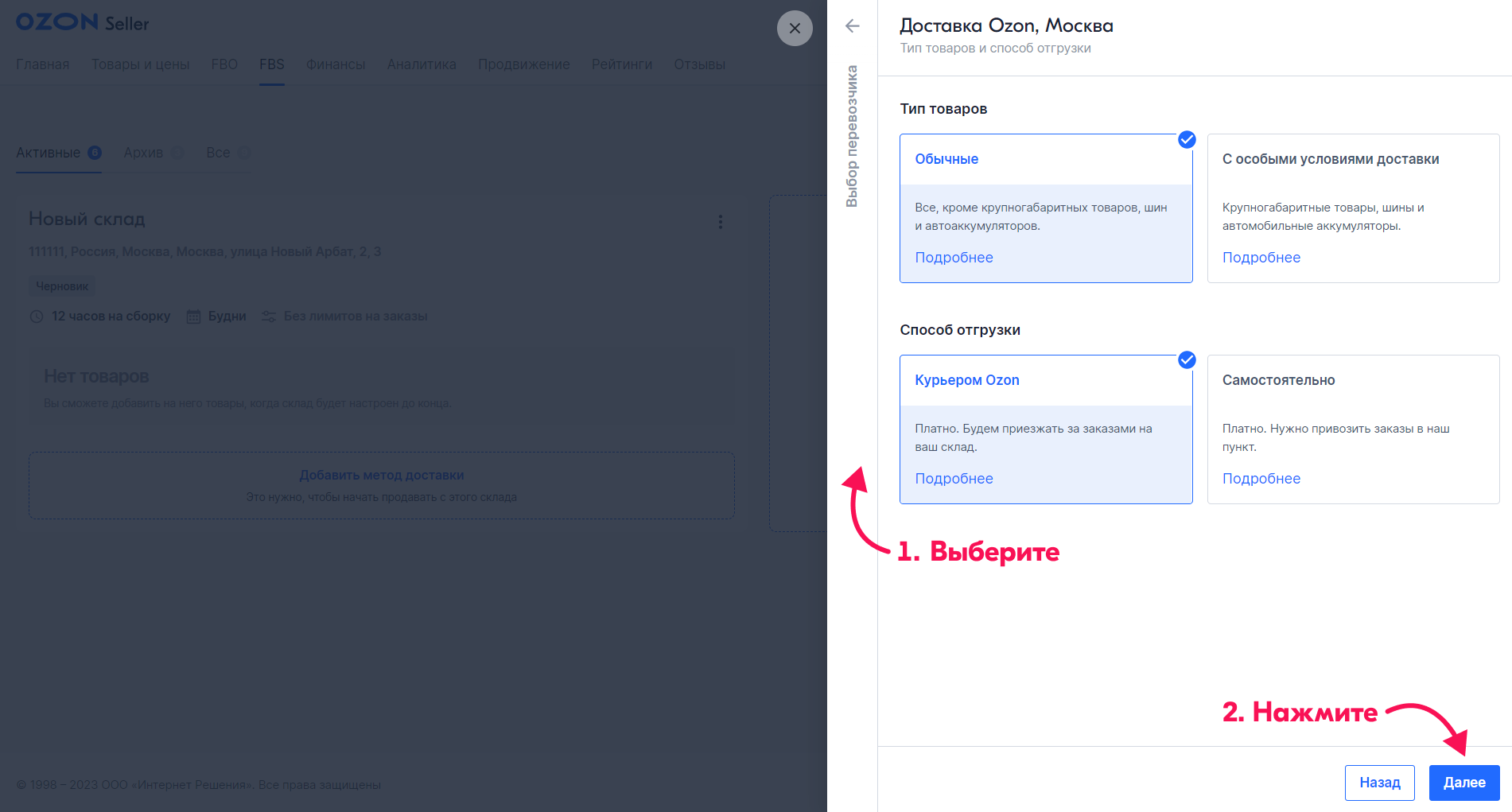Open Подробнее link under Самостоятельно
Screen dimensions: 1512x812
click(1261, 479)
